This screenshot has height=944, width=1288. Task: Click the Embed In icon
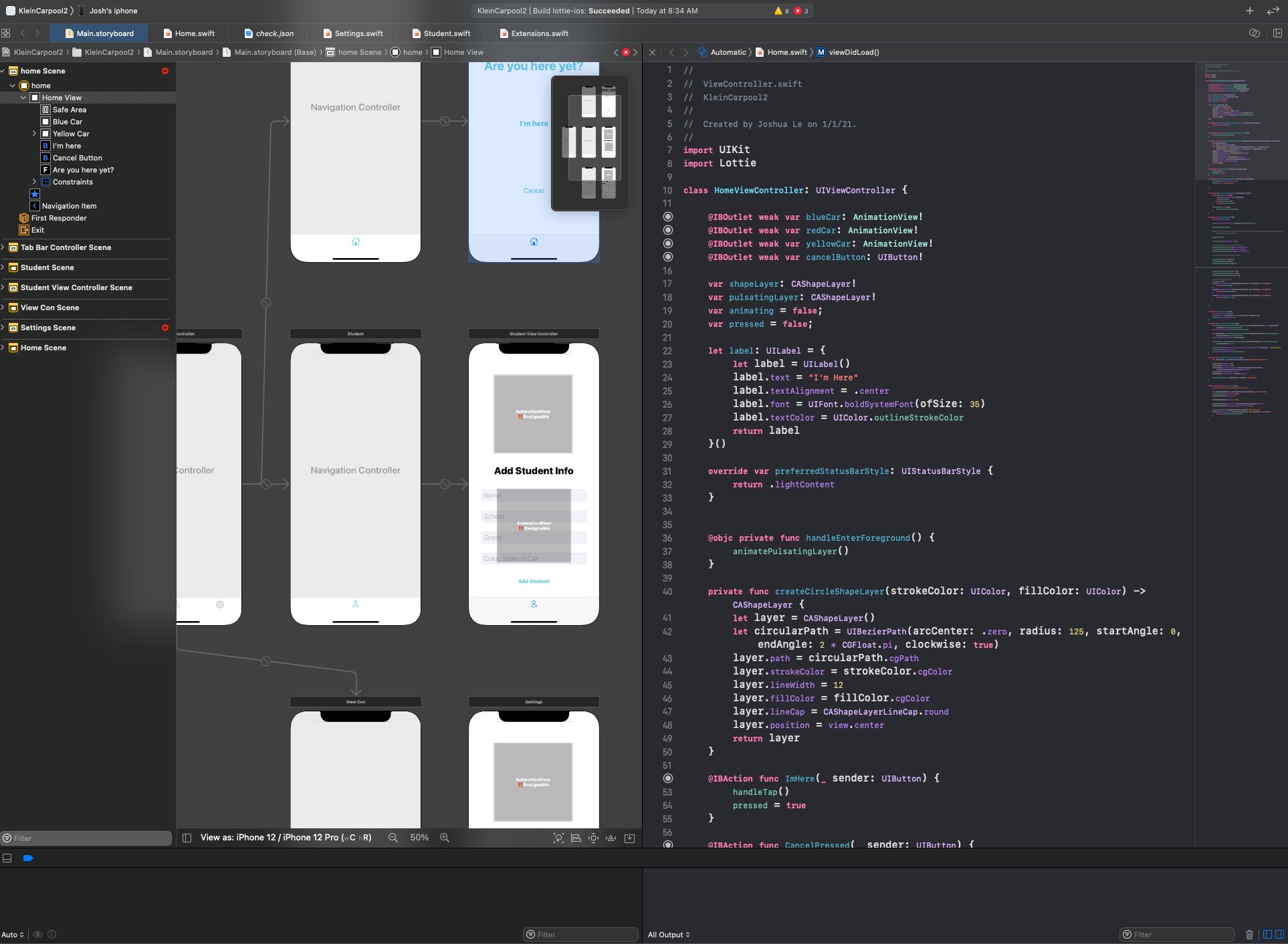point(629,838)
